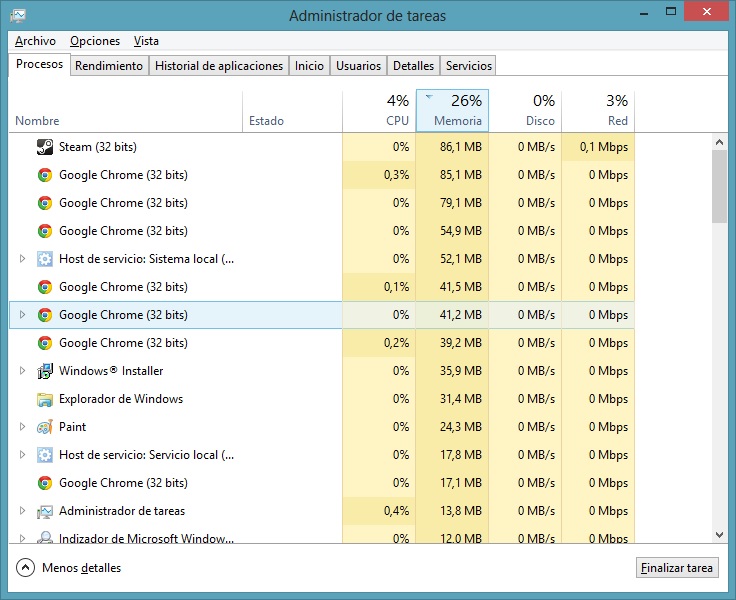Expand the Windows Installer row

(x=22, y=371)
